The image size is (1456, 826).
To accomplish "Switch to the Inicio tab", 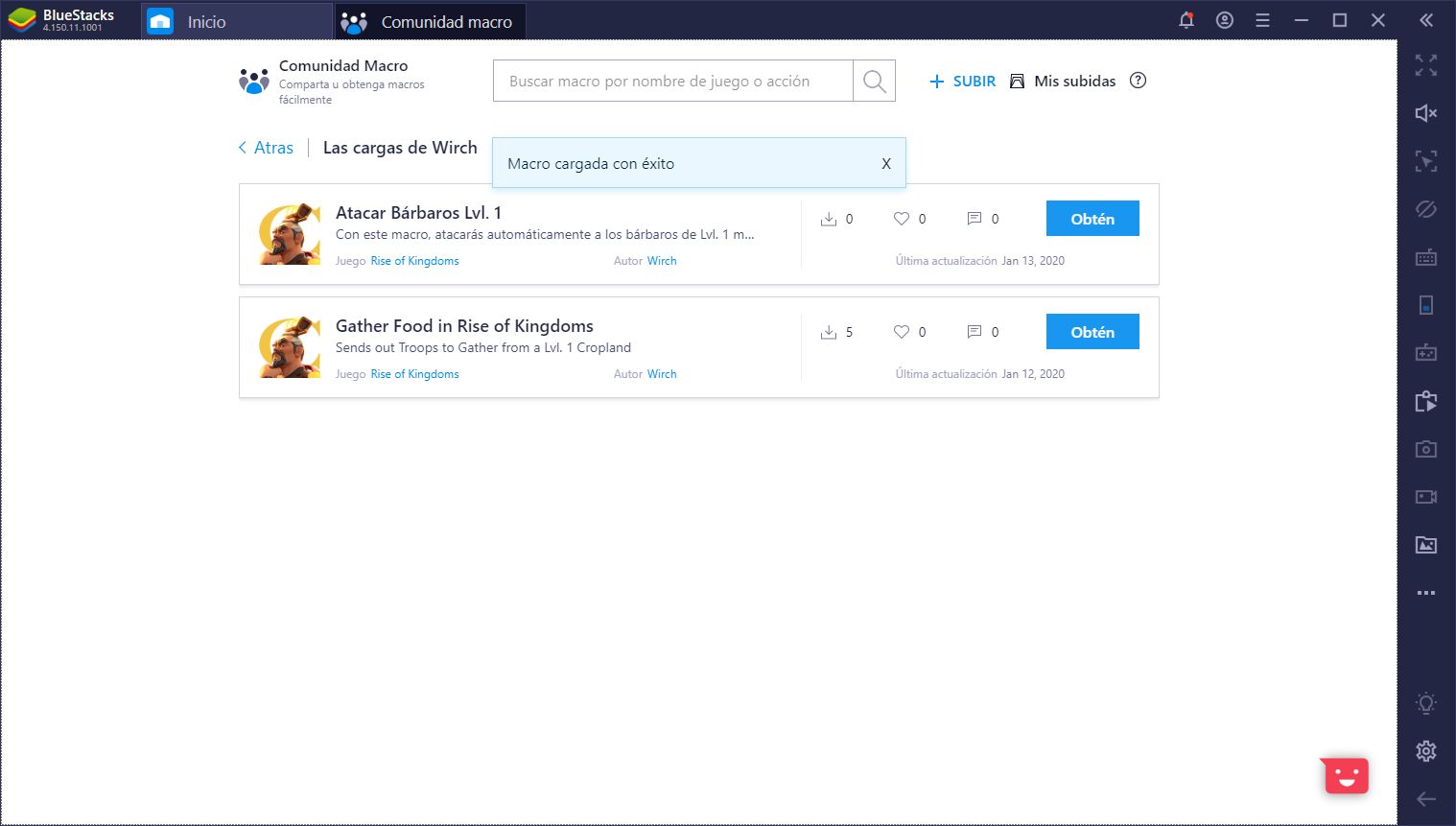I will (237, 21).
